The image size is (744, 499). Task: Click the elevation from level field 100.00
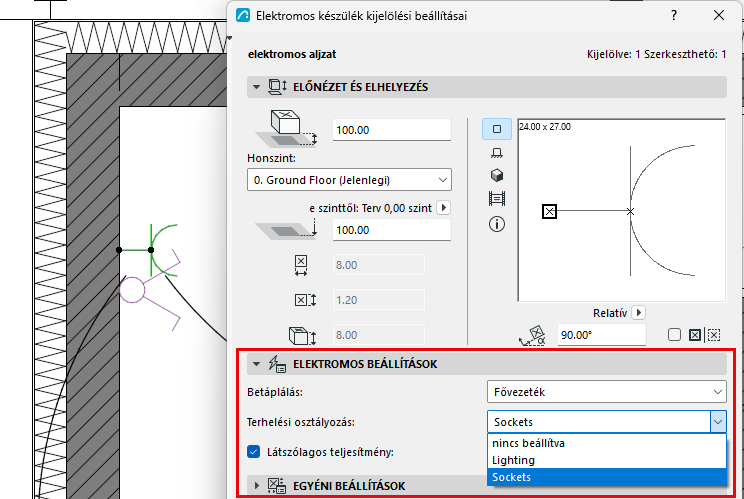click(392, 230)
